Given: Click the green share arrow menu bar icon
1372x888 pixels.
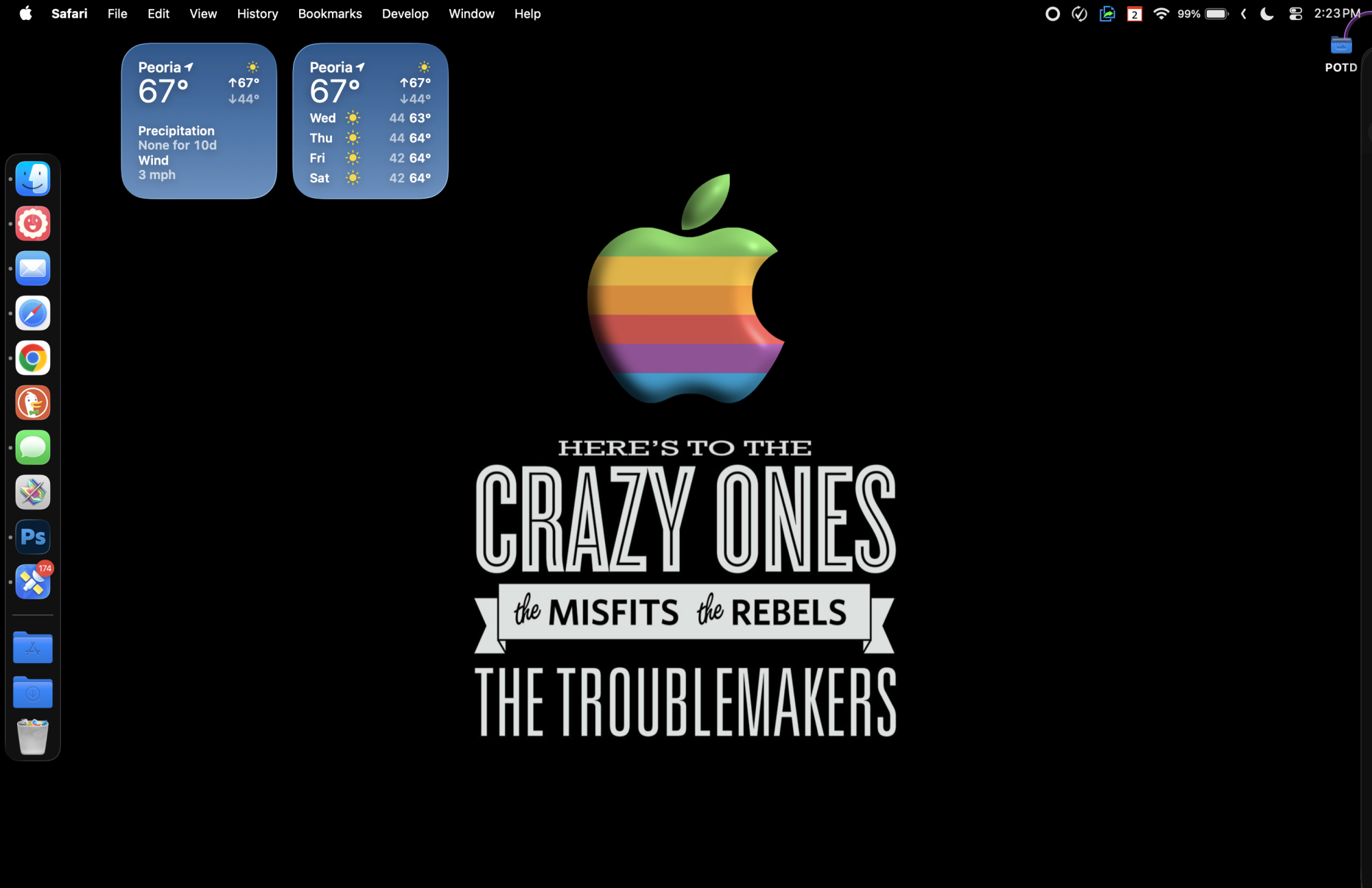Looking at the screenshot, I should (x=1107, y=14).
